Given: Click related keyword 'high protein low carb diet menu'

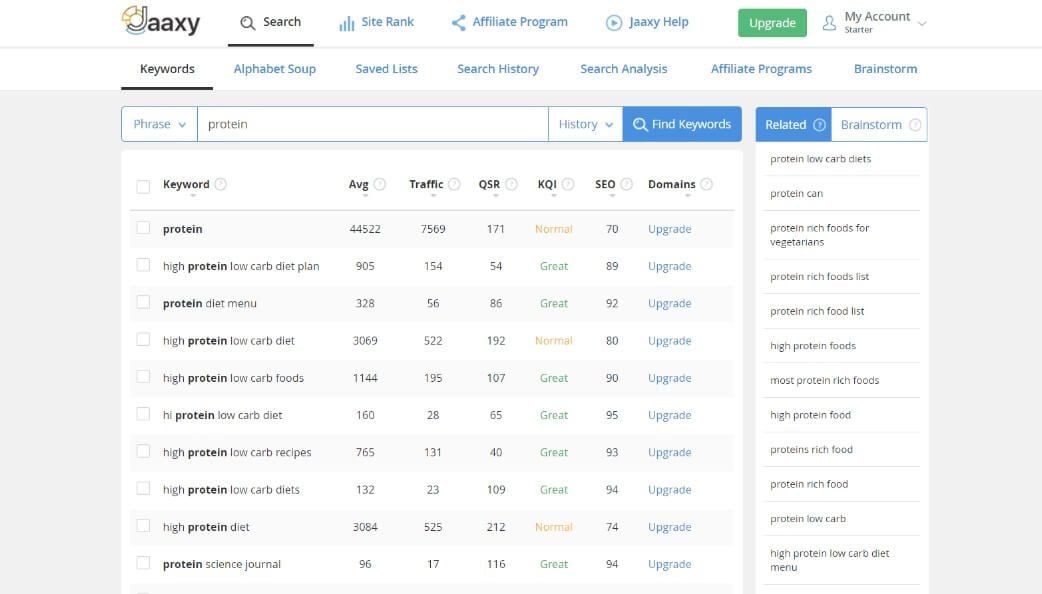Looking at the screenshot, I should click(829, 560).
